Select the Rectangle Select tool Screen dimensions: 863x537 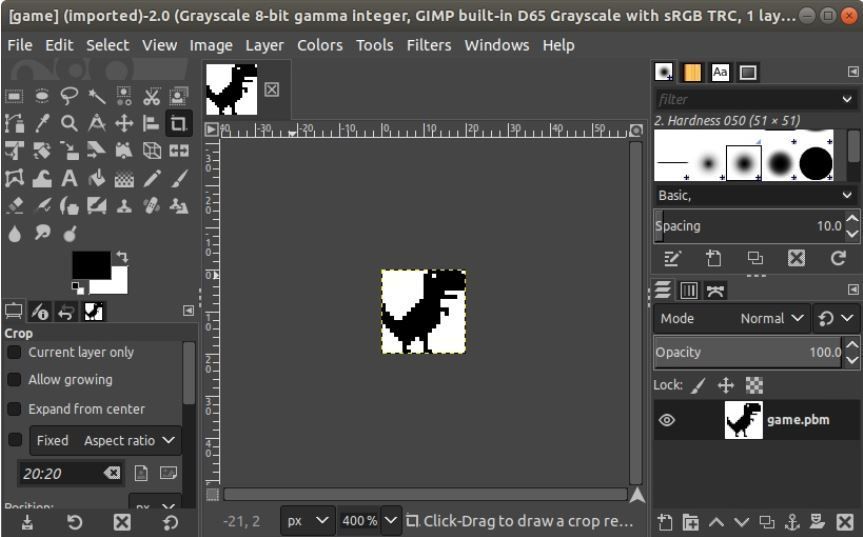(x=14, y=97)
